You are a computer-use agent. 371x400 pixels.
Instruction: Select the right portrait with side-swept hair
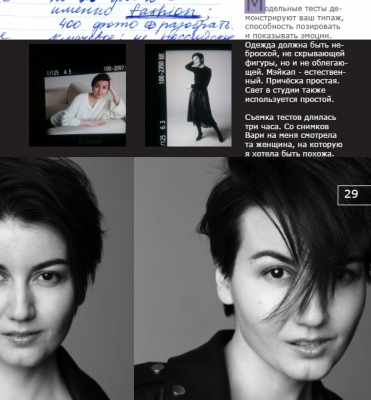tap(253, 279)
